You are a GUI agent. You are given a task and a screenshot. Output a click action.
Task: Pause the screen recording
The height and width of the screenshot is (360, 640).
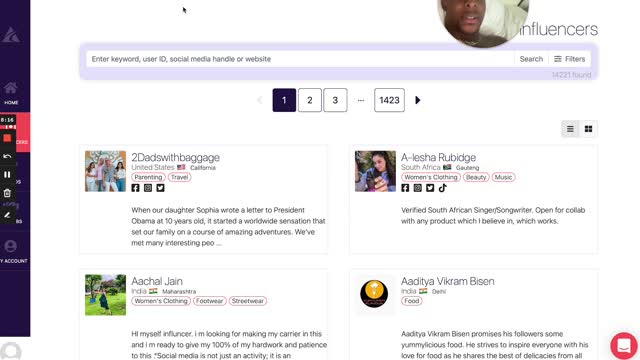7,174
